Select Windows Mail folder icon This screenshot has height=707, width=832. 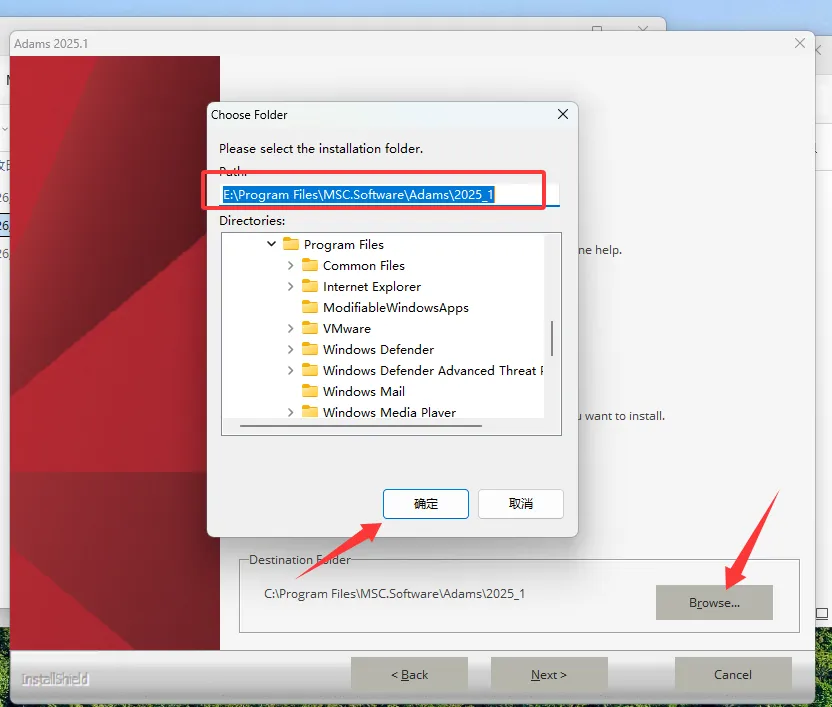coord(310,391)
